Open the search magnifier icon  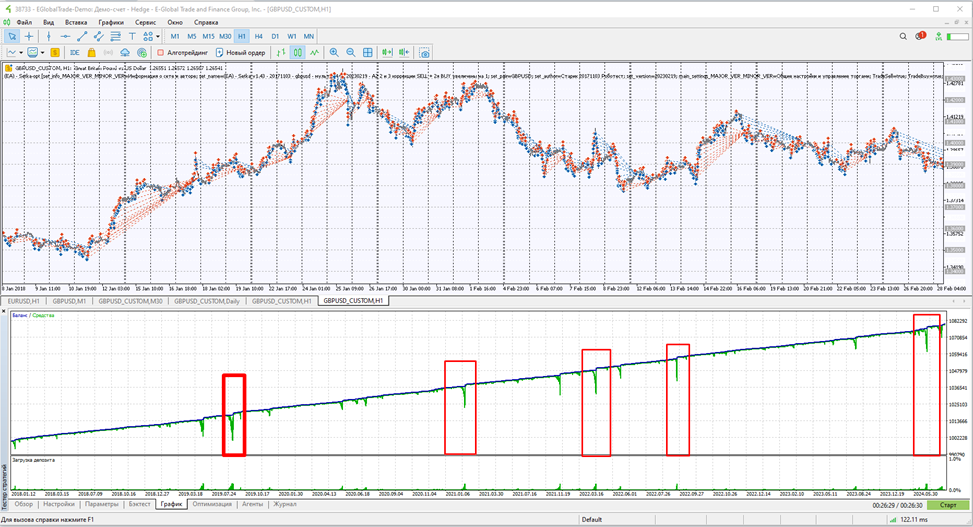coord(904,37)
